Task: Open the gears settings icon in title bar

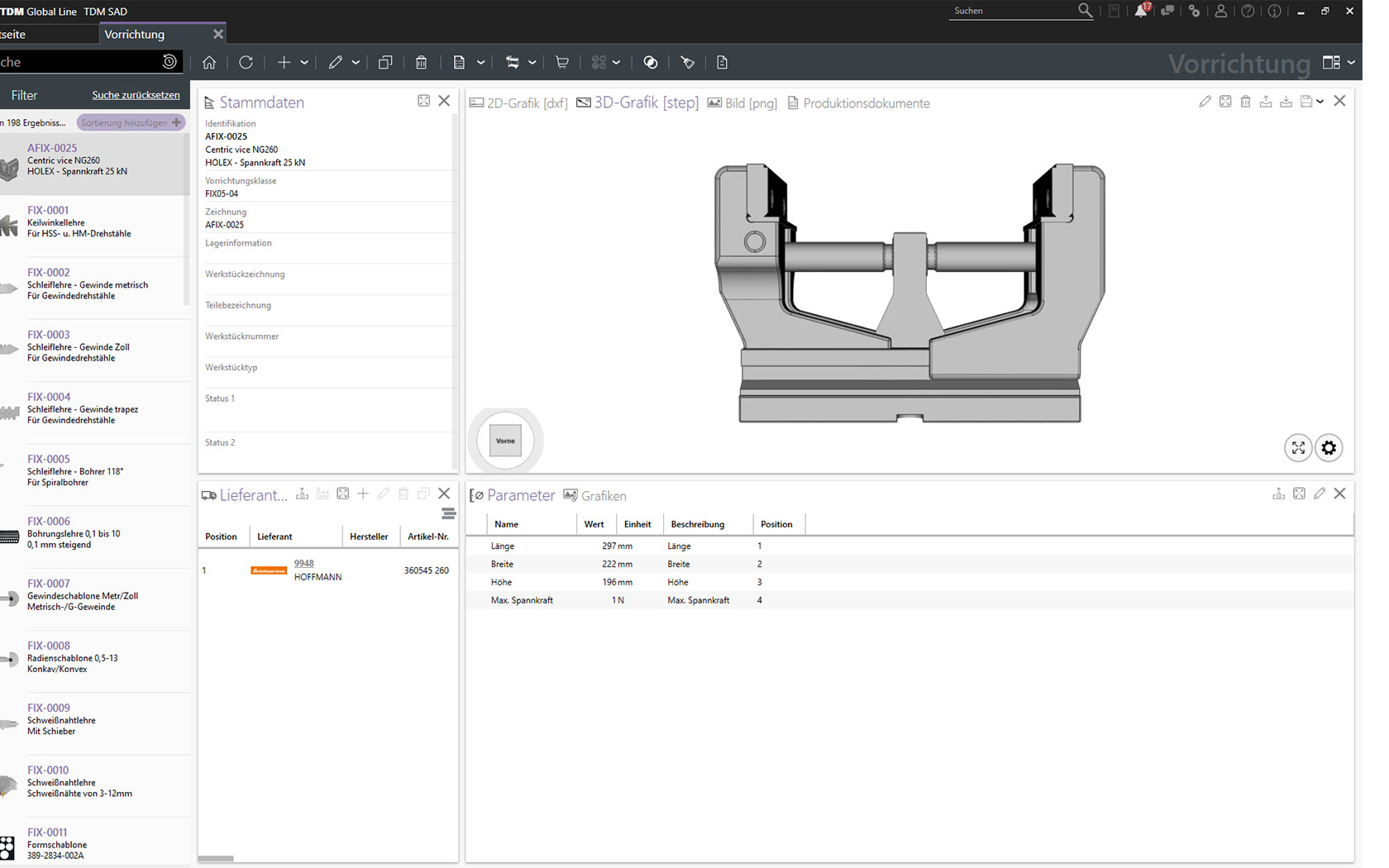Action: coord(1194,11)
